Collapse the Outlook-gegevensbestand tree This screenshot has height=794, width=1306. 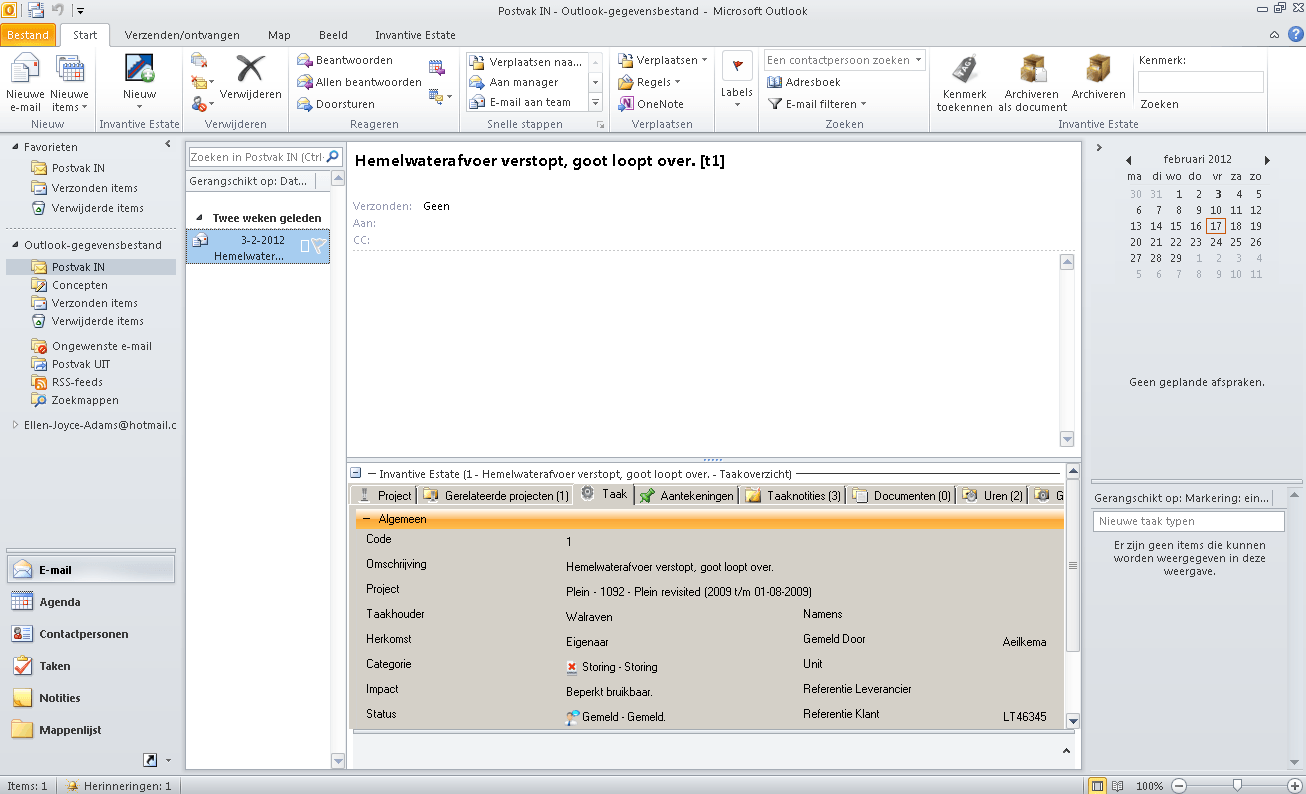[15, 245]
